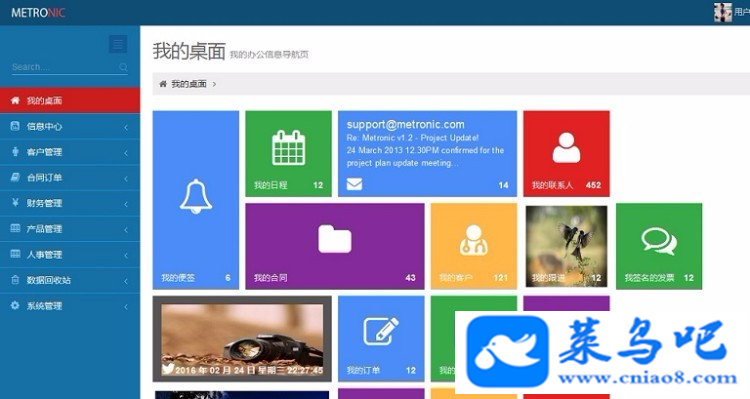Toggle the sidebar hamburger menu button

point(118,44)
